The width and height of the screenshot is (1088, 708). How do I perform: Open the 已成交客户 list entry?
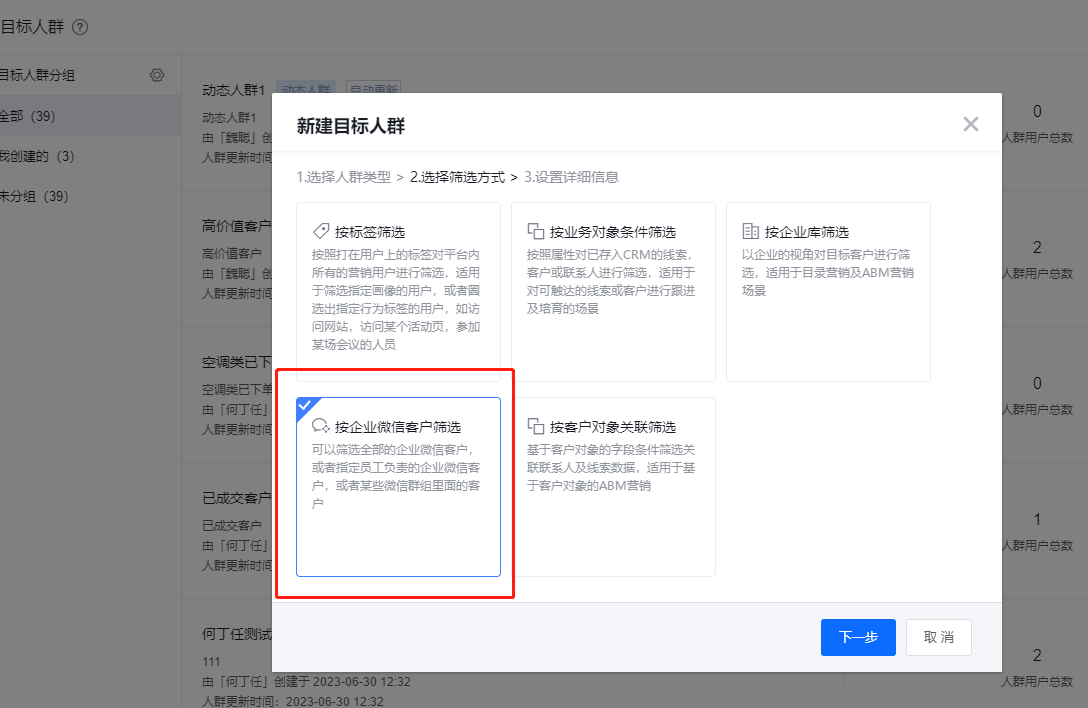[x=236, y=498]
